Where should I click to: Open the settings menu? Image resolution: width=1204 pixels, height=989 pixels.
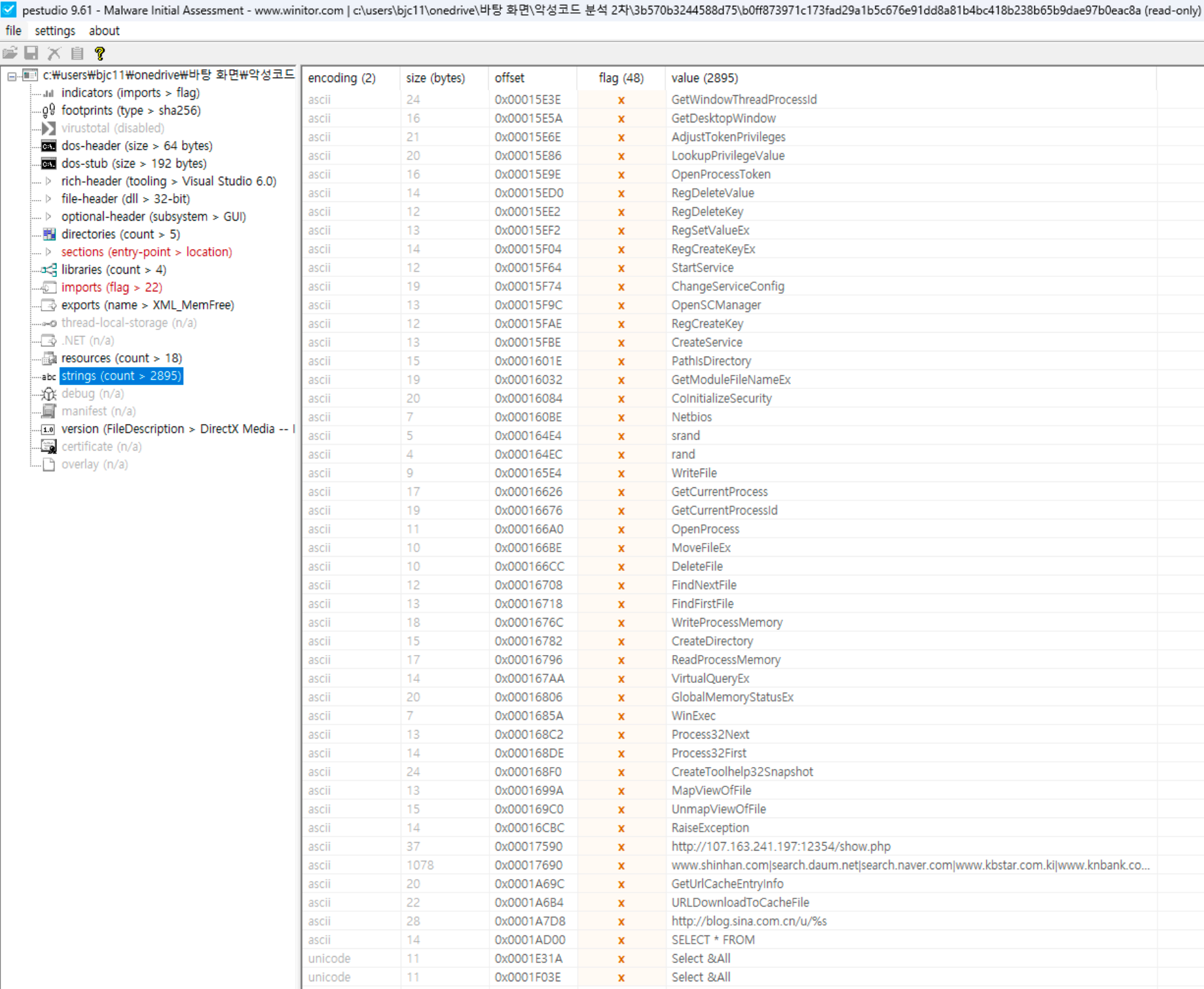54,30
